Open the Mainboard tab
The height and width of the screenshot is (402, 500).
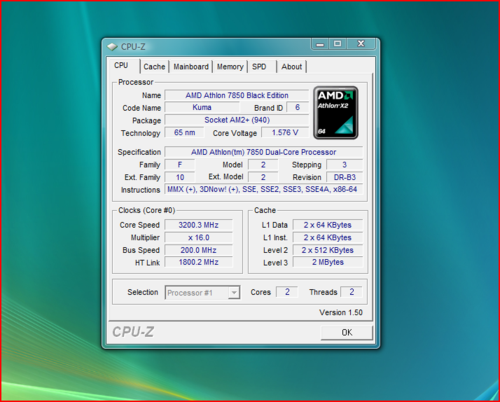[x=191, y=67]
